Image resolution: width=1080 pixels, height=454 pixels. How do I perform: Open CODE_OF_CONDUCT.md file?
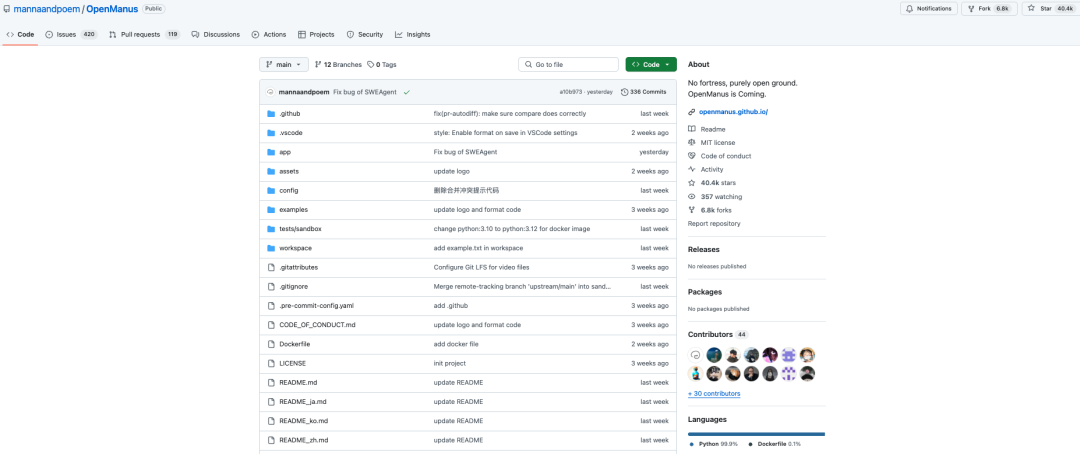(318, 324)
